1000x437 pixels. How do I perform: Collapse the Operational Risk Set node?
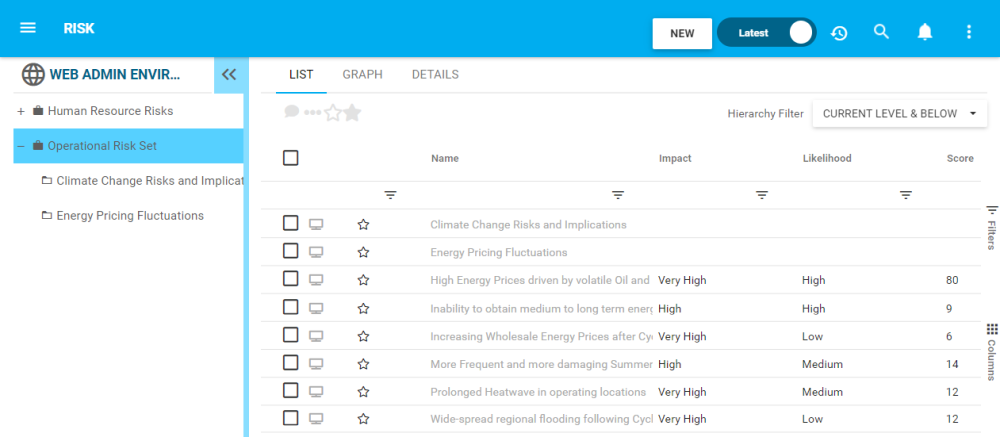pos(21,146)
